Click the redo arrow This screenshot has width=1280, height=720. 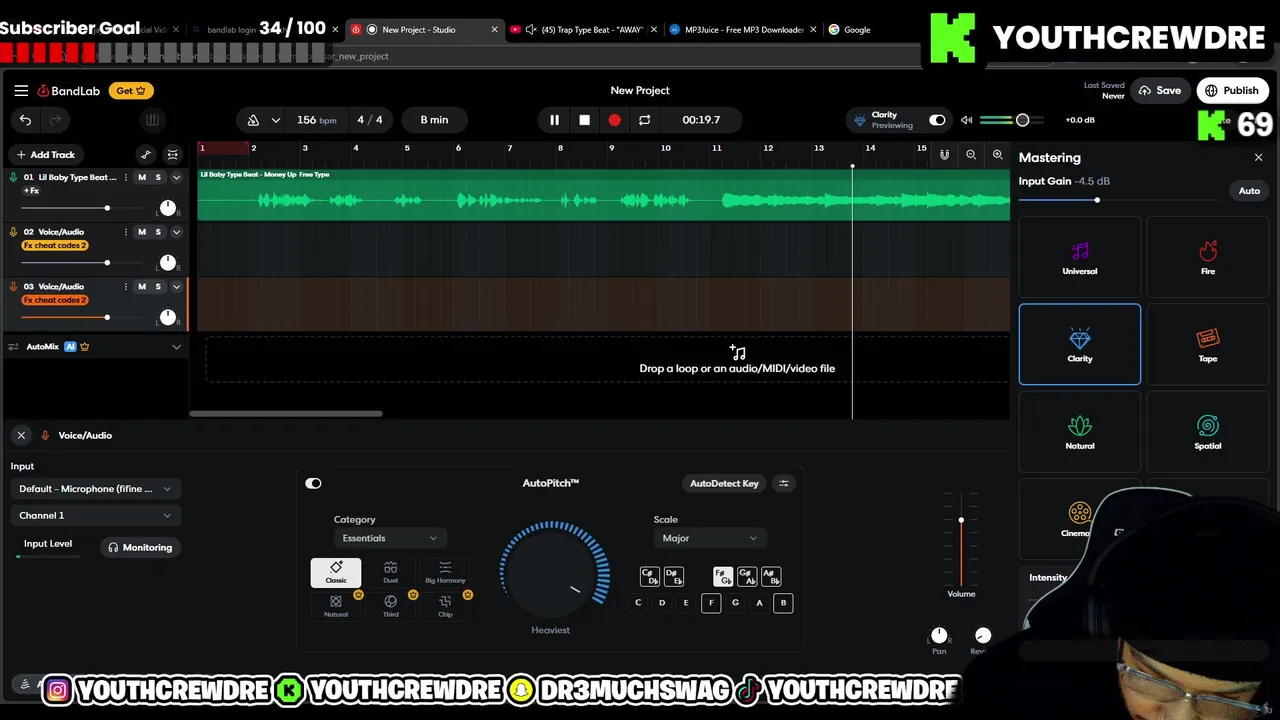(x=55, y=120)
